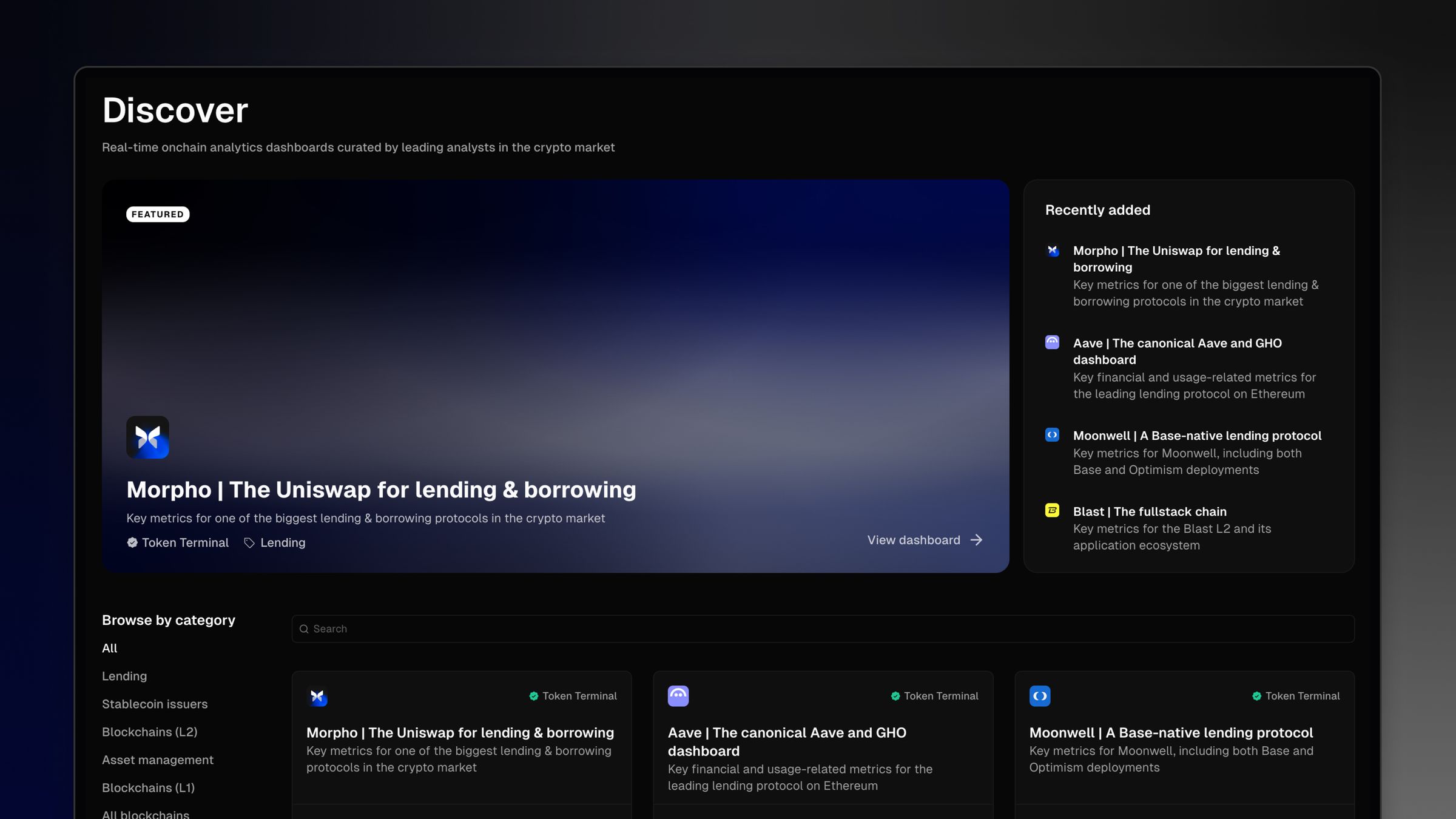Select the Aave icon in Recently added
Image resolution: width=1456 pixels, height=819 pixels.
coord(1051,342)
